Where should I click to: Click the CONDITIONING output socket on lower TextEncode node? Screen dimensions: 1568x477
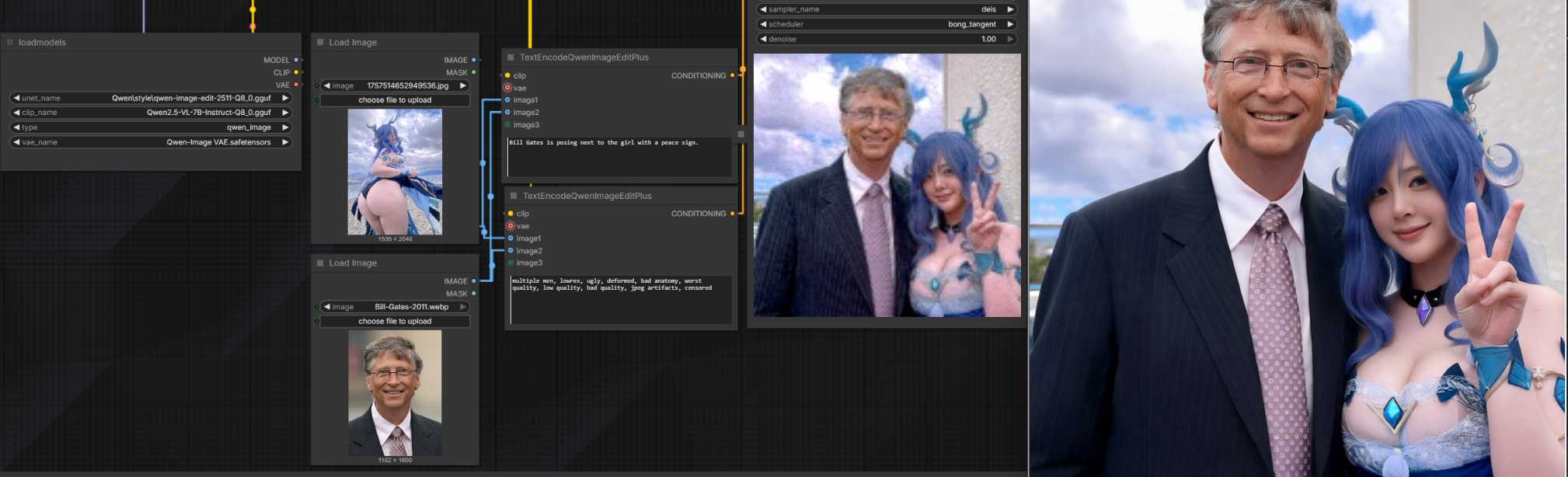click(x=732, y=214)
